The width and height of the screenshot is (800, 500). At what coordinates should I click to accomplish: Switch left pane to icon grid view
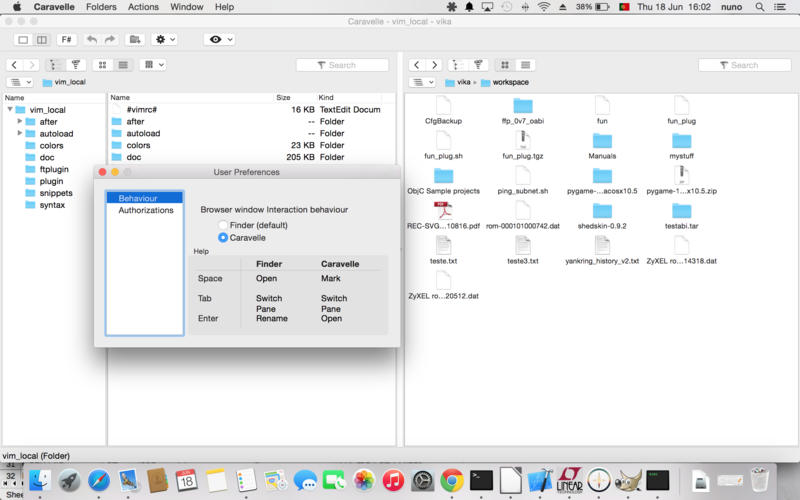[x=102, y=65]
